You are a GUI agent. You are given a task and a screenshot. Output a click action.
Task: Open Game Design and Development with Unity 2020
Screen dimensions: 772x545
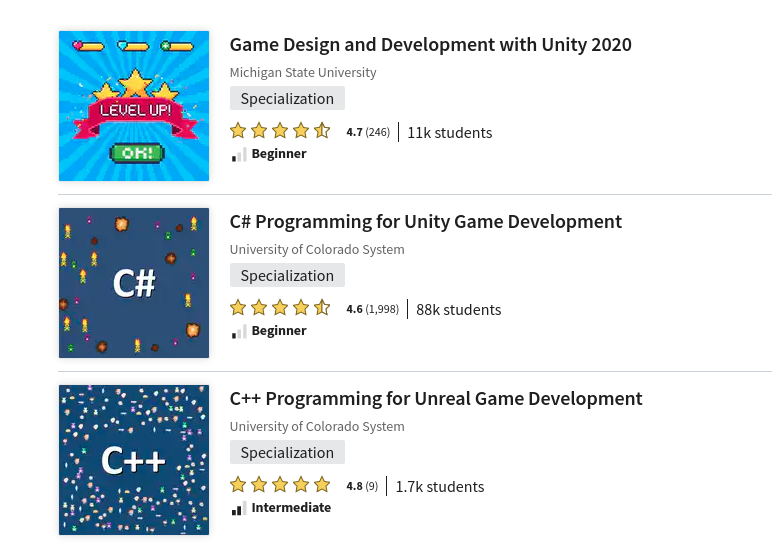430,45
